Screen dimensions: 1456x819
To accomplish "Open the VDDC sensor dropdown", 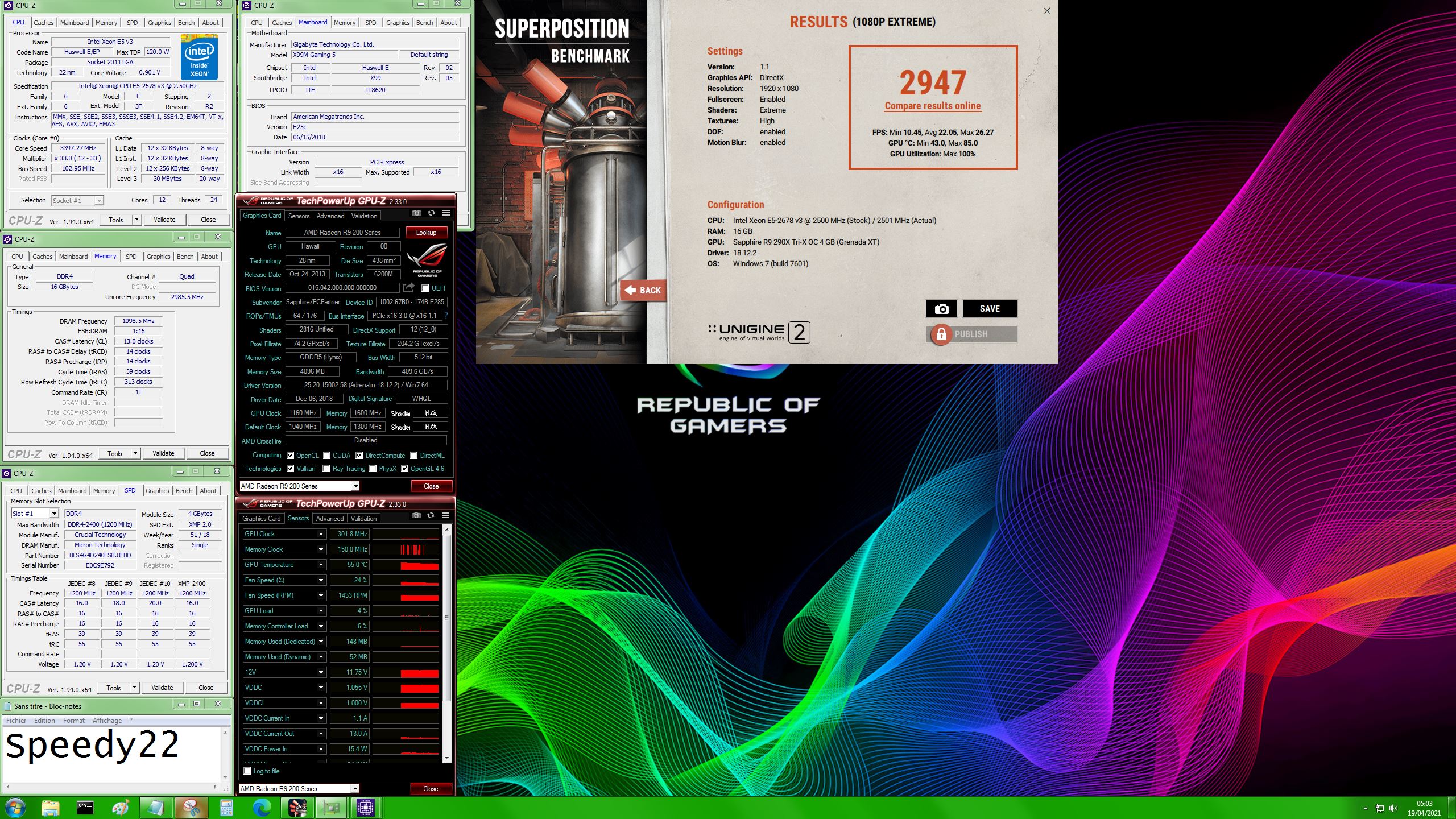I will [321, 688].
